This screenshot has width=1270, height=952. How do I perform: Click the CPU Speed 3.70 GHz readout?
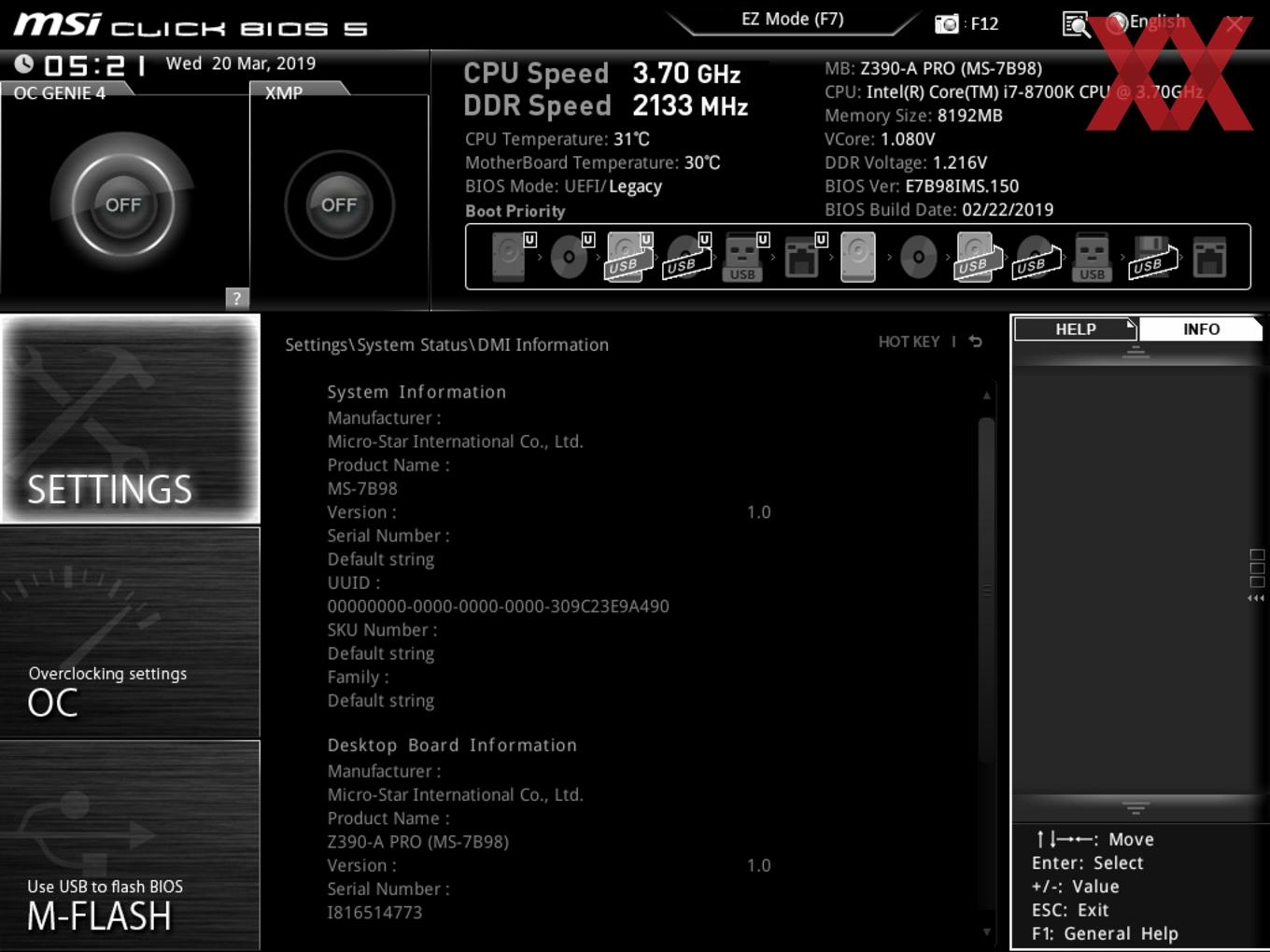click(x=602, y=74)
